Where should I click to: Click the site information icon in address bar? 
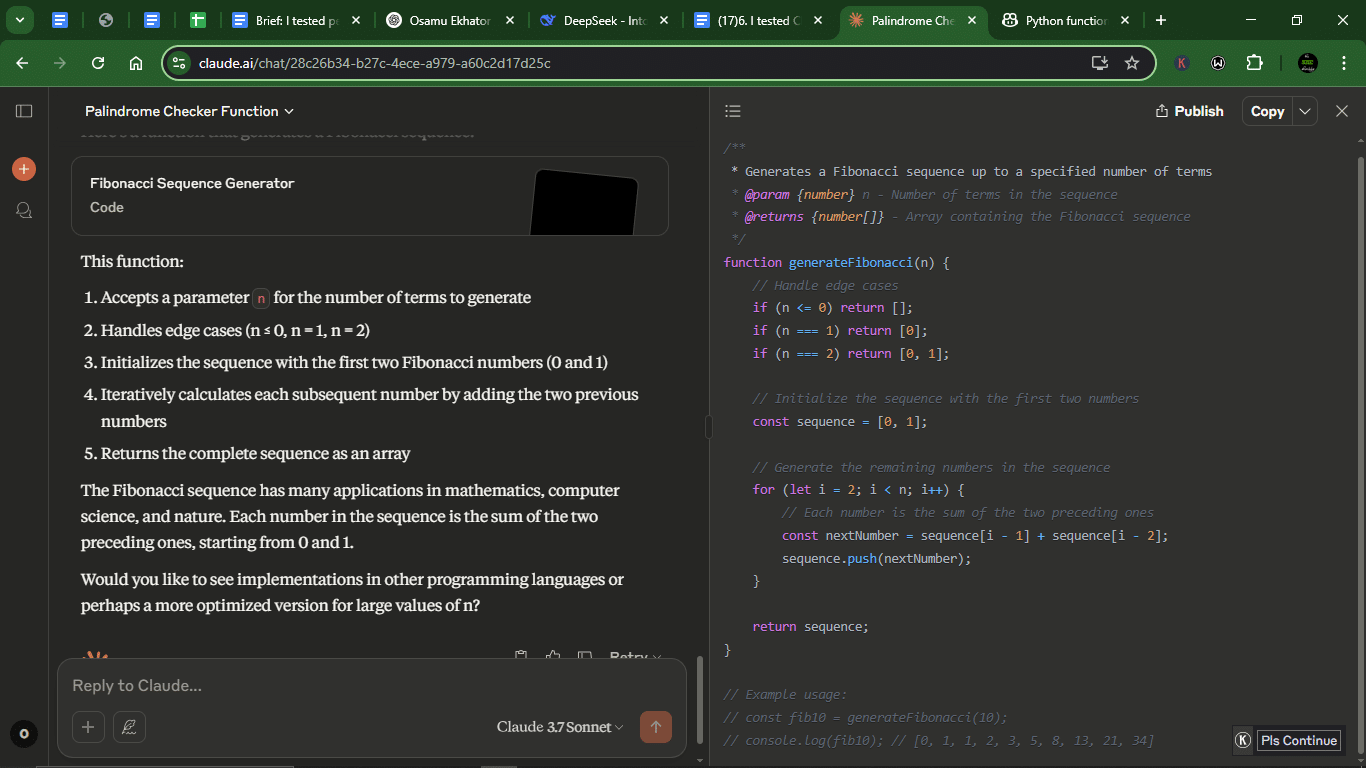pyautogui.click(x=179, y=63)
